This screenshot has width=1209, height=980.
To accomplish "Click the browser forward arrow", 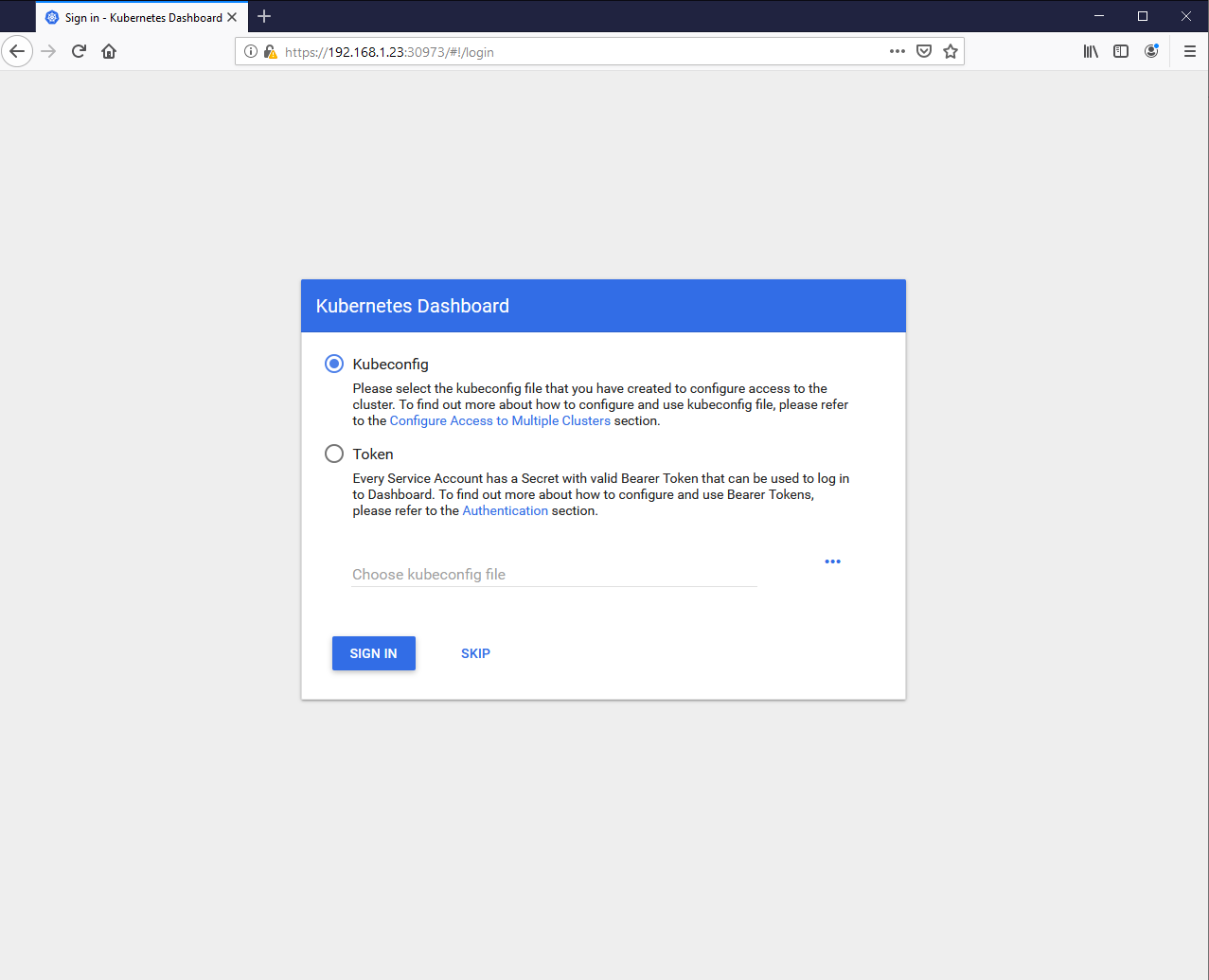I will [x=48, y=51].
